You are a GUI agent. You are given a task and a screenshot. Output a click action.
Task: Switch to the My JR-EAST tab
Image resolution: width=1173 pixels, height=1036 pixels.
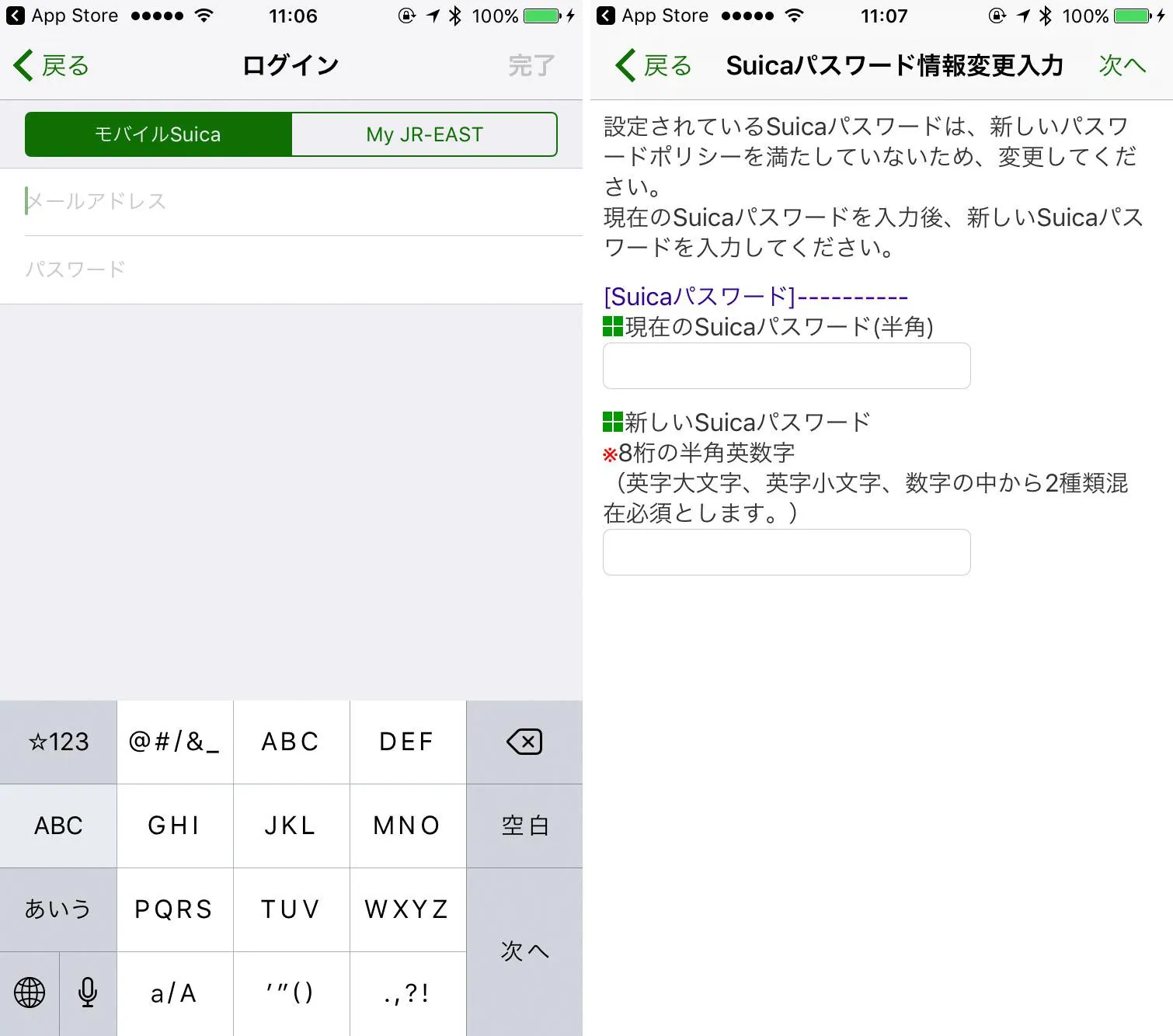424,134
